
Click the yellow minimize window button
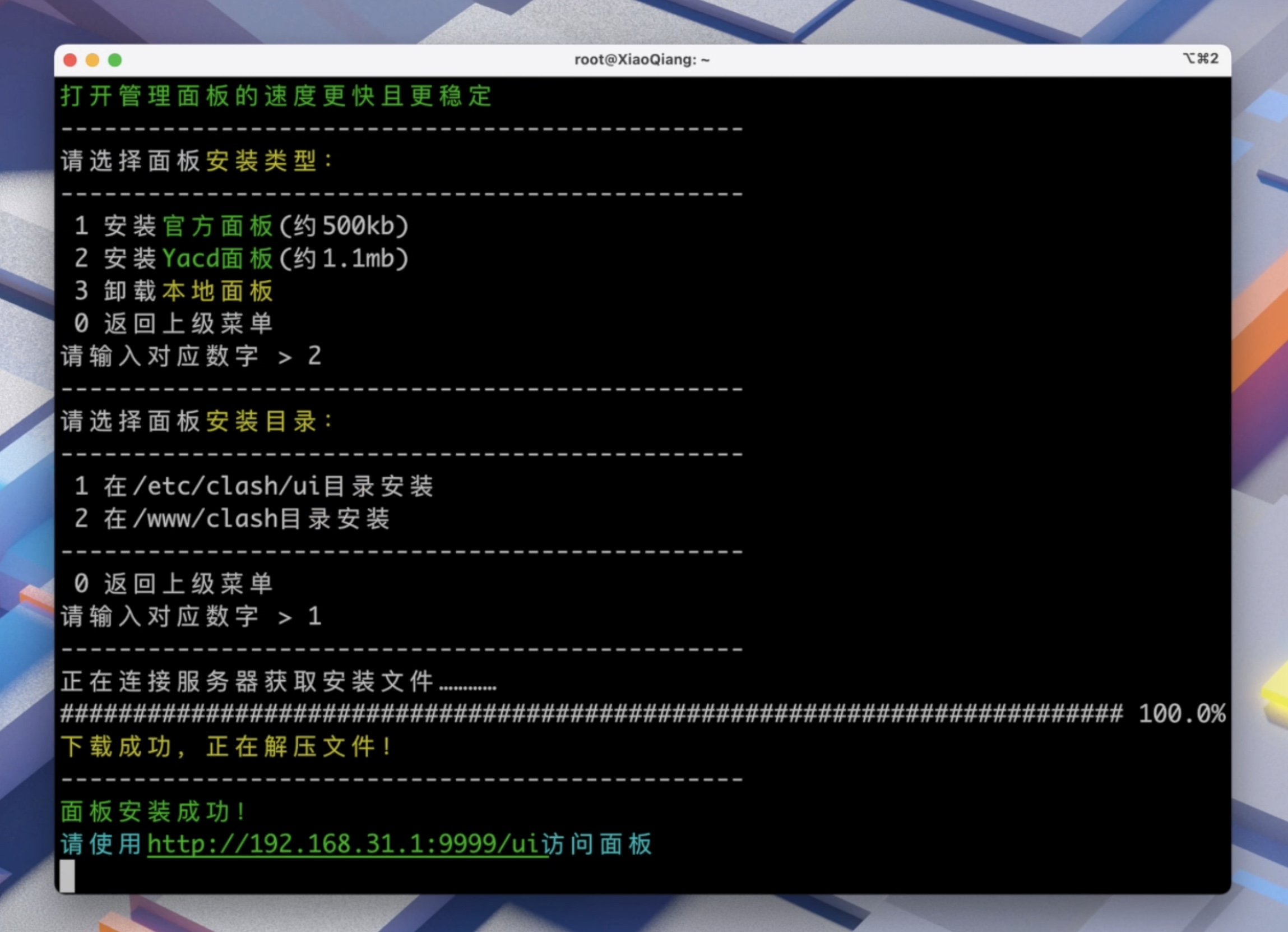click(x=92, y=60)
